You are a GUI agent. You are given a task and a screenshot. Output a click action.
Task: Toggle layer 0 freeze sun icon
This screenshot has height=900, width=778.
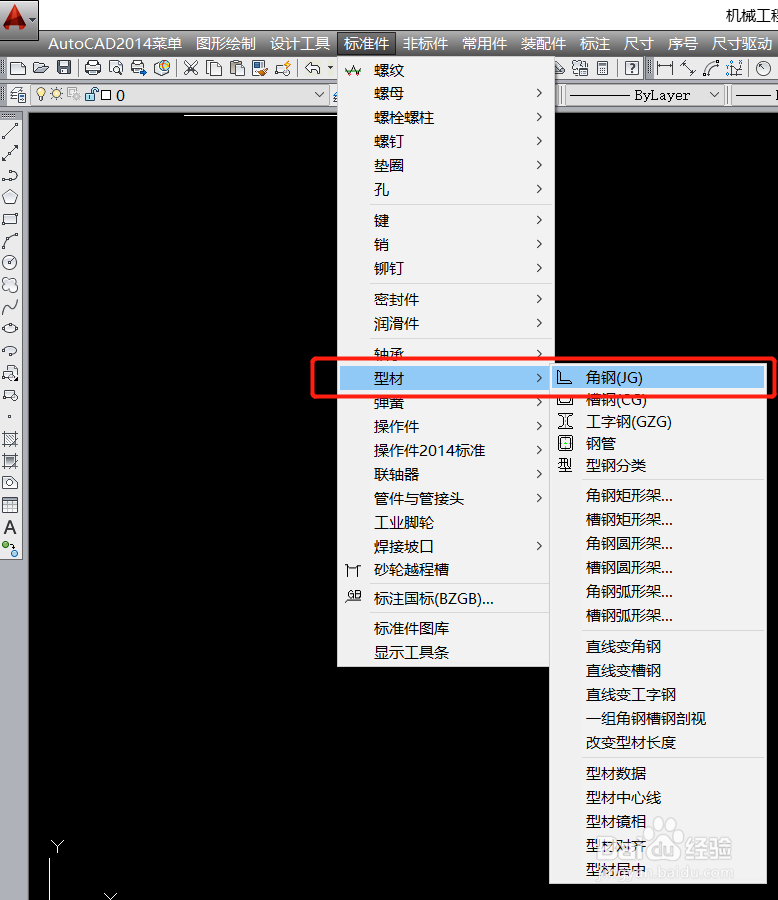point(56,94)
